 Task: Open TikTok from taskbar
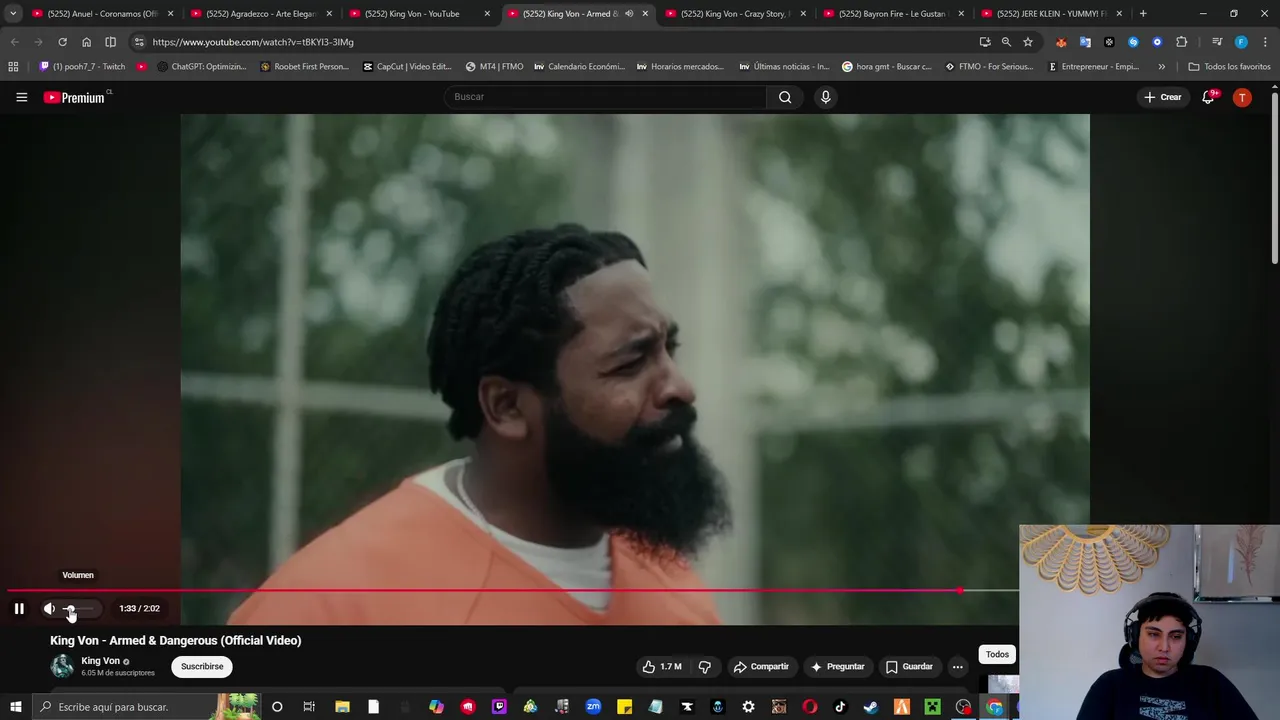840,707
